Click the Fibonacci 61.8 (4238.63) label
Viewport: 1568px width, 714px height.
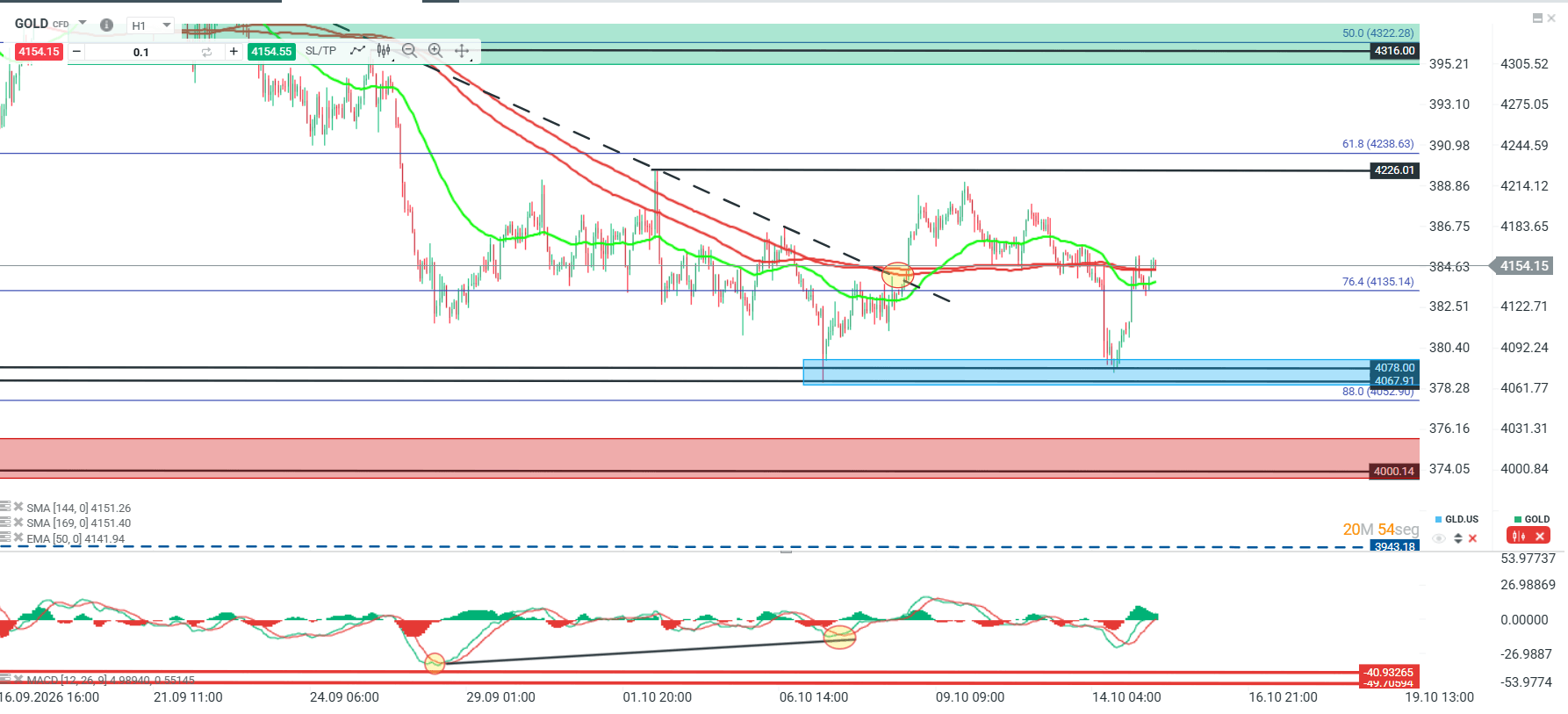pyautogui.click(x=1378, y=144)
